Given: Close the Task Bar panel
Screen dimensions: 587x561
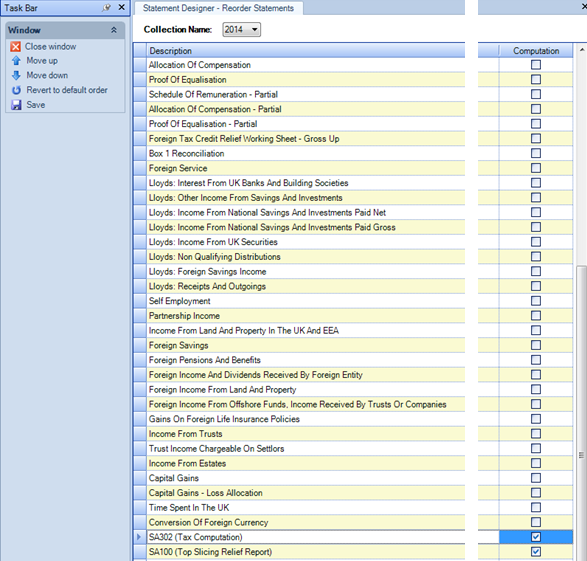Looking at the screenshot, I should click(x=122, y=7).
